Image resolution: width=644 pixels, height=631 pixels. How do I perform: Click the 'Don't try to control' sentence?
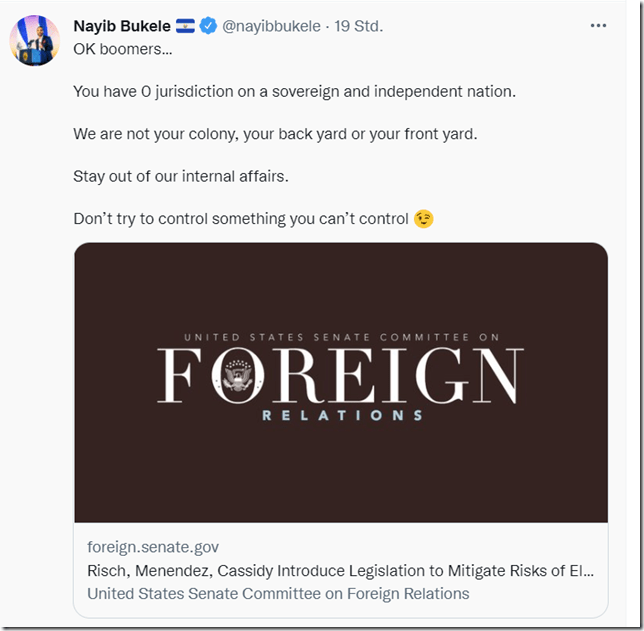pos(240,219)
